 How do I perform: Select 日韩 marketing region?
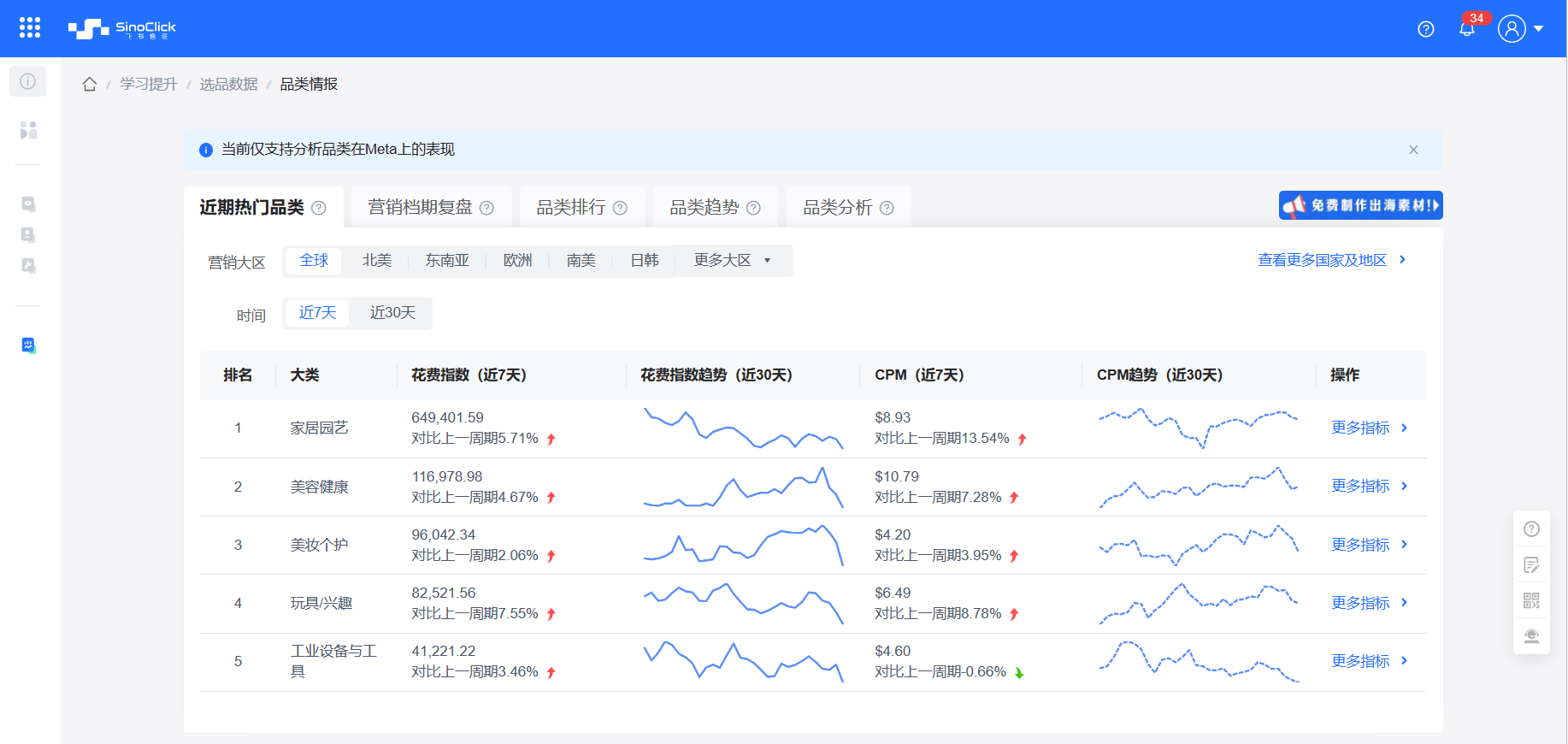tap(645, 261)
